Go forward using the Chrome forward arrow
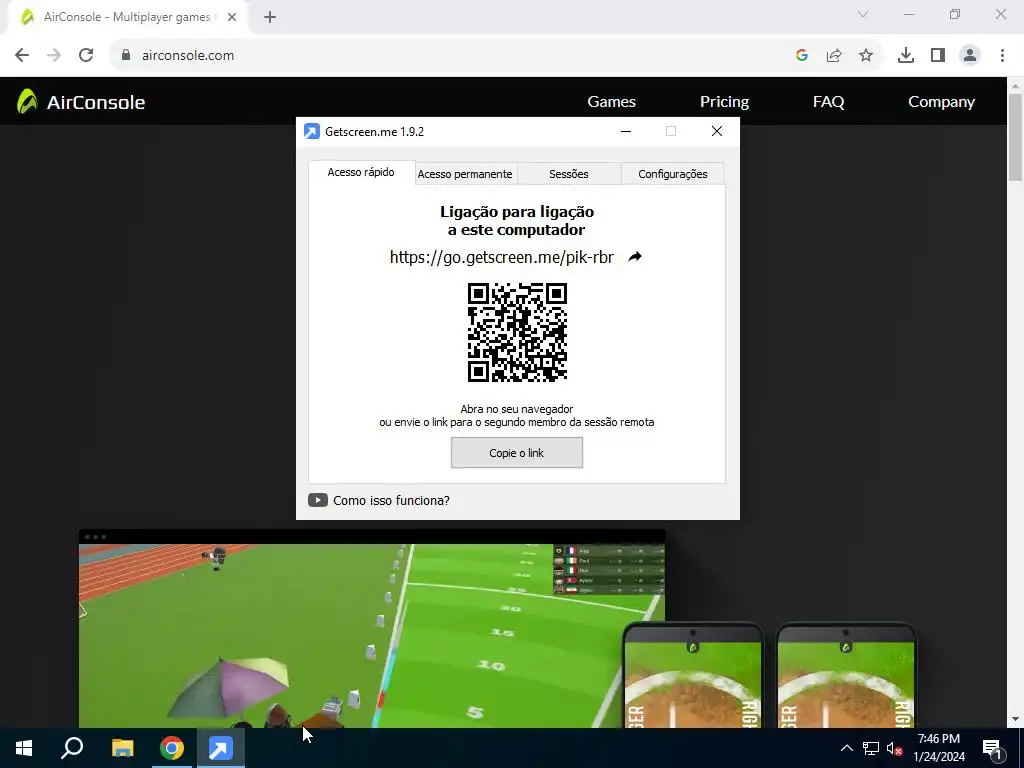Screen dimensions: 1024x768 [54, 56]
